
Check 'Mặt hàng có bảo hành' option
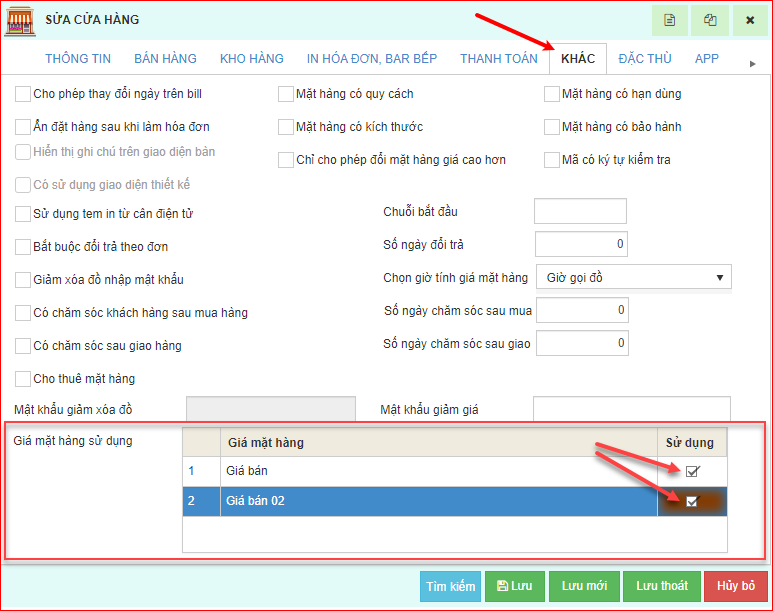point(552,127)
